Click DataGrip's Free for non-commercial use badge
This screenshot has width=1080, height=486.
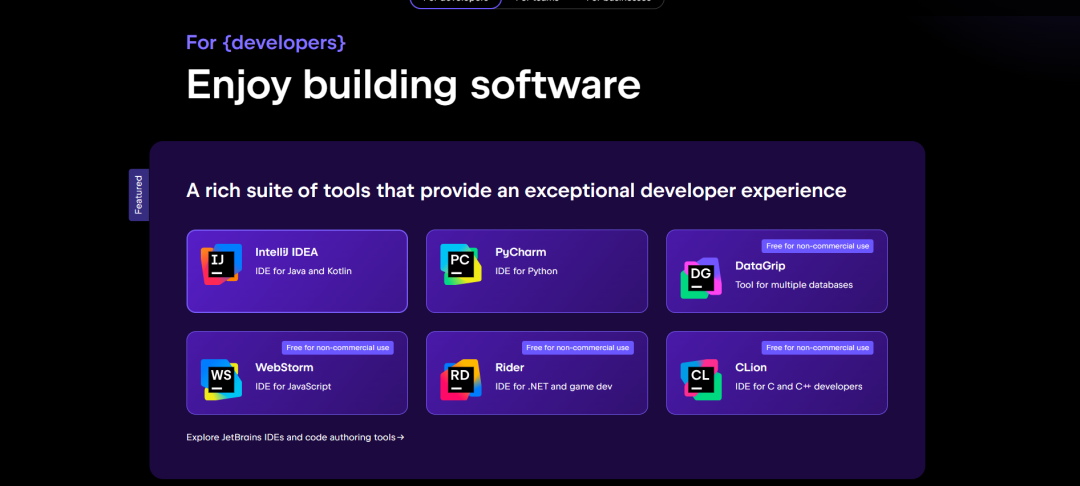817,246
